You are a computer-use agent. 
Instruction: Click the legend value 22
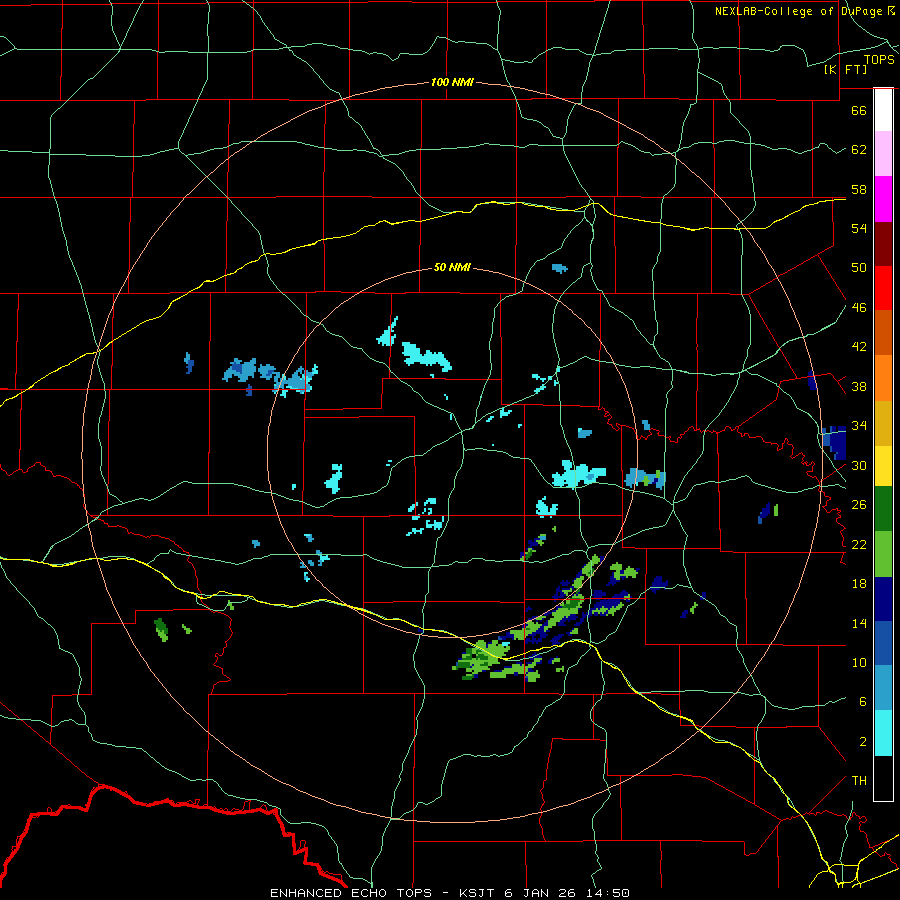tap(859, 544)
